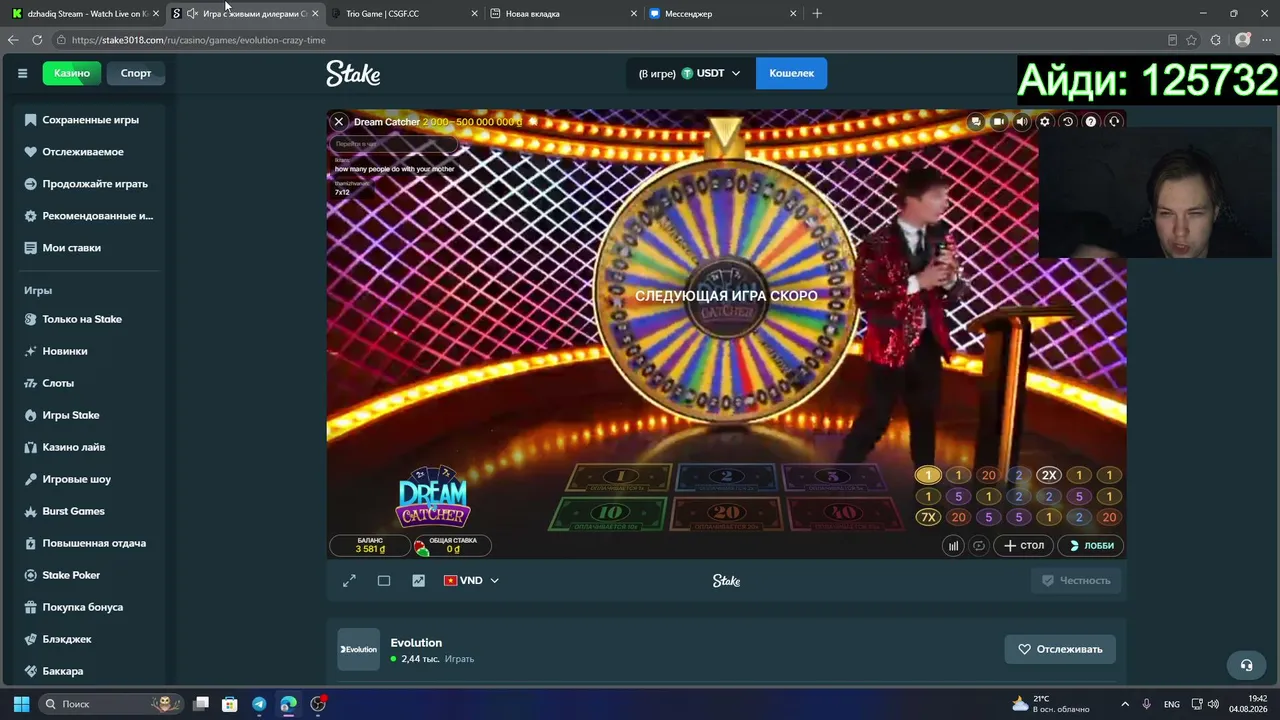Switch to Мессенджер browser tab
The image size is (1280, 720).
pyautogui.click(x=723, y=14)
